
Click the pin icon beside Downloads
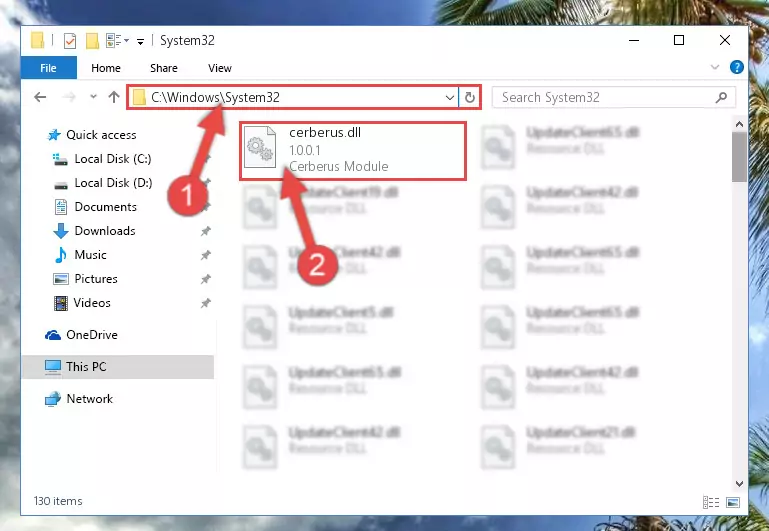[205, 231]
